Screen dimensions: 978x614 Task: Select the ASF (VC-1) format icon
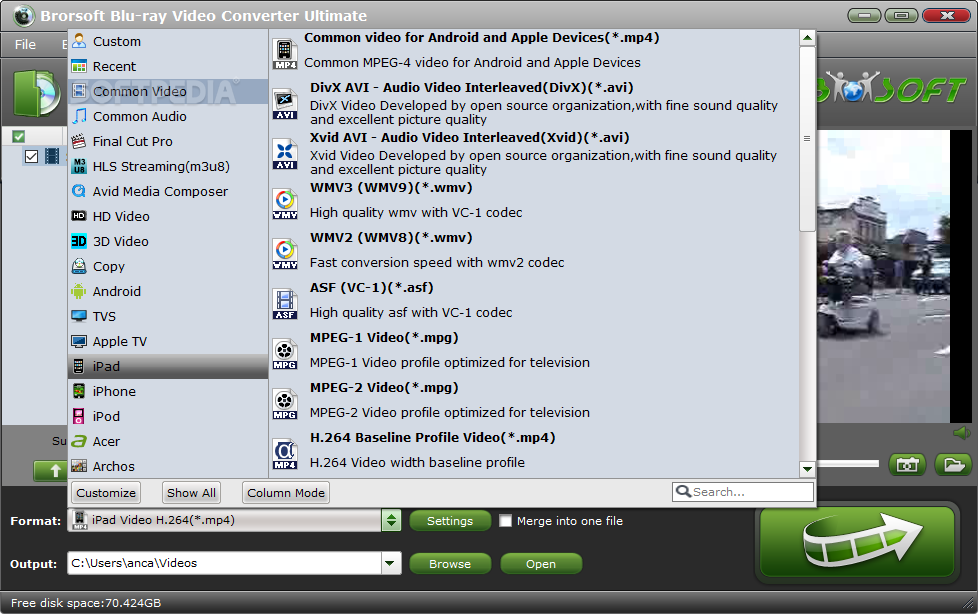[x=285, y=304]
